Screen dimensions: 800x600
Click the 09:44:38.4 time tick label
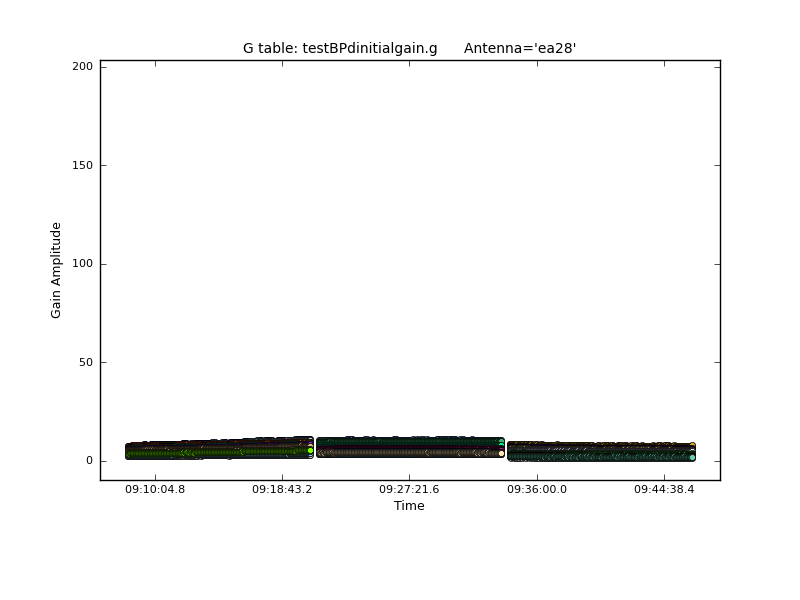tap(664, 489)
